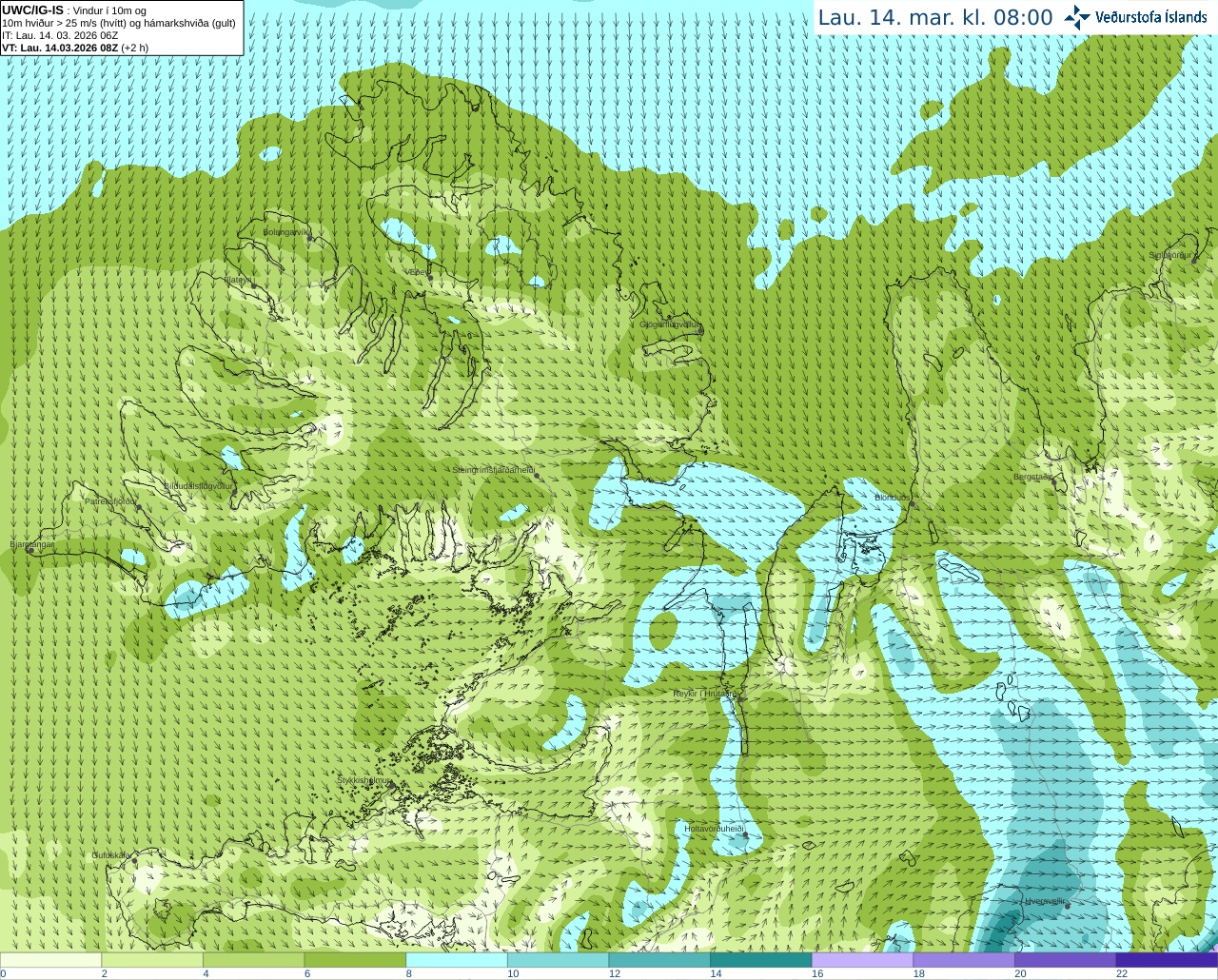1218x980 pixels.
Task: Click the Gufuskálar station label
Action: click(x=110, y=855)
